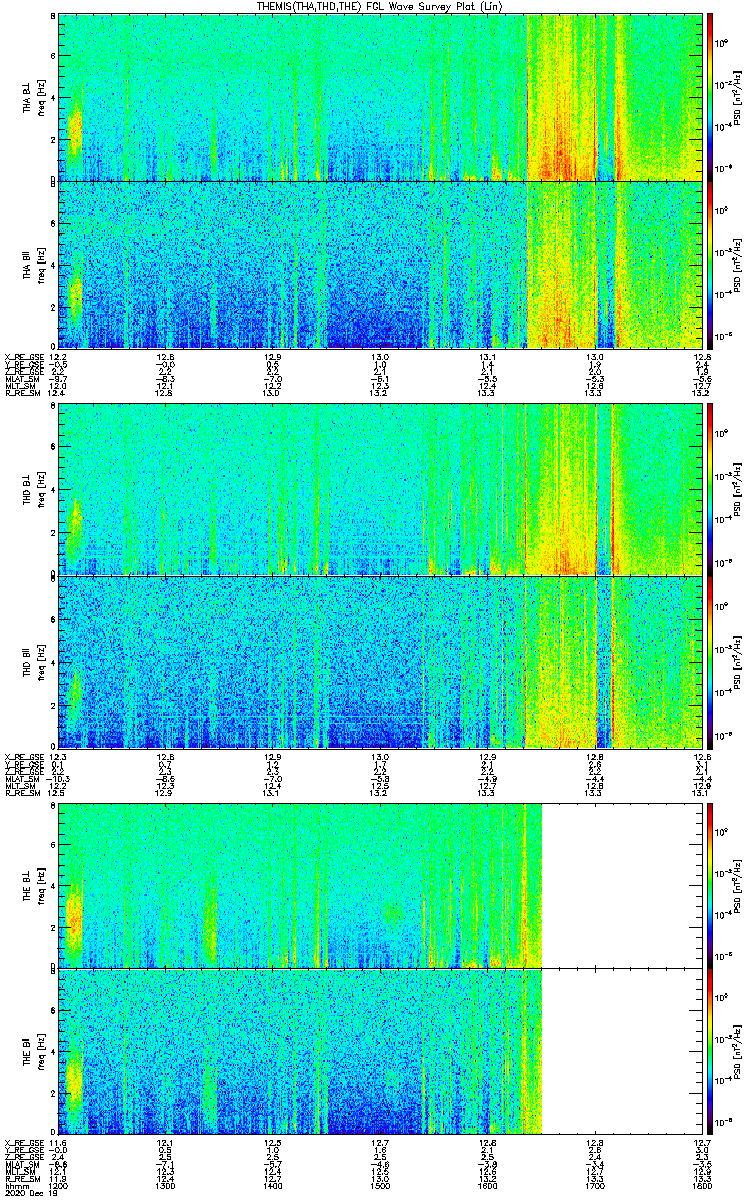Click the color bar beside THD B-parallel panel
The height and width of the screenshot is (1200, 750).
click(x=710, y=662)
